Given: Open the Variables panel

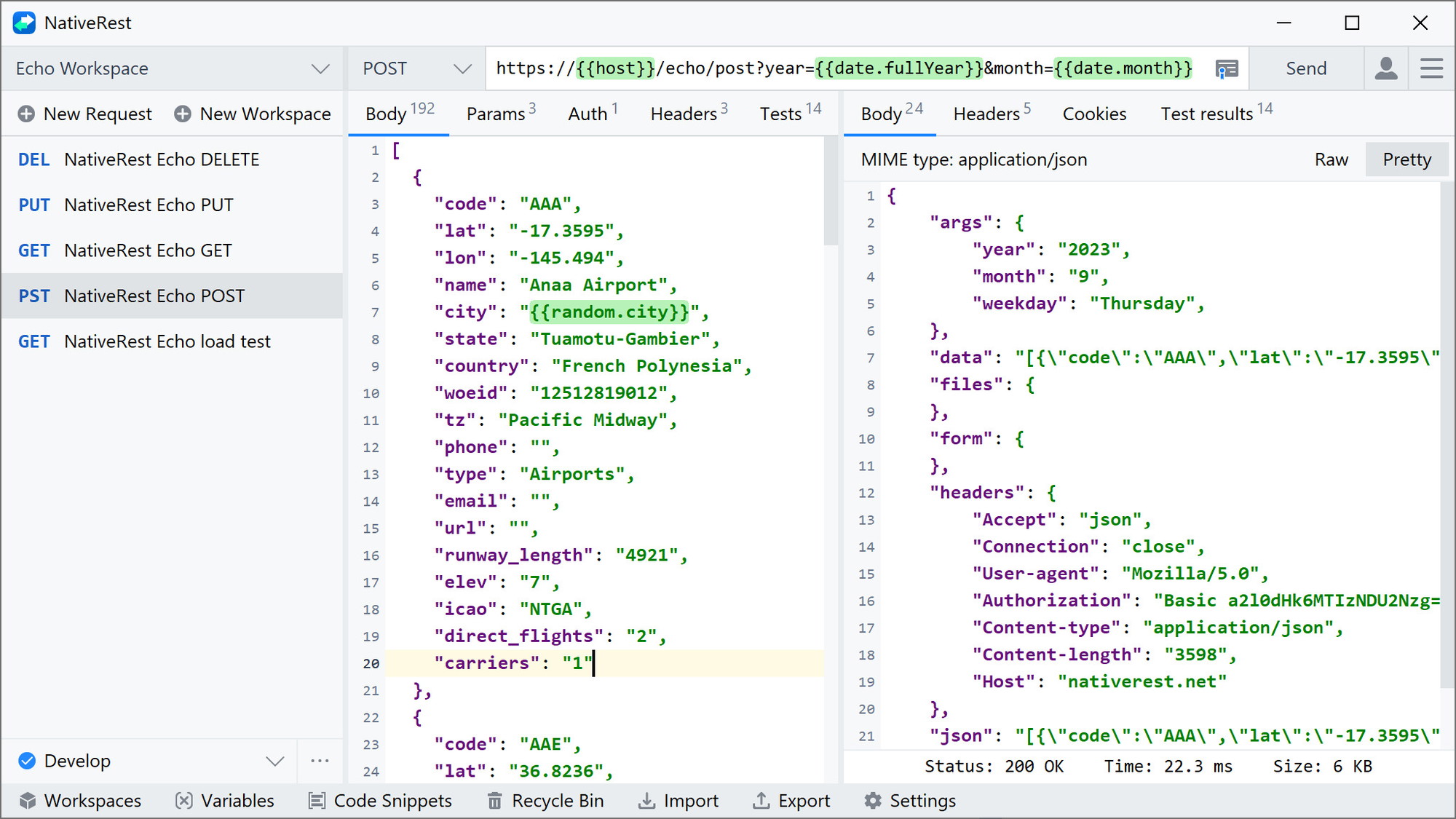Looking at the screenshot, I should click(224, 801).
